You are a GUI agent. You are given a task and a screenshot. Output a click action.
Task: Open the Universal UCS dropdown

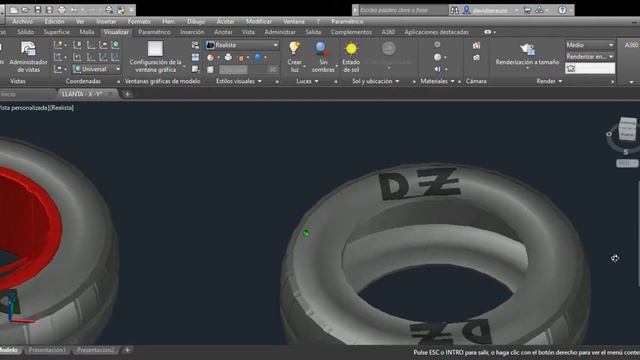click(97, 69)
